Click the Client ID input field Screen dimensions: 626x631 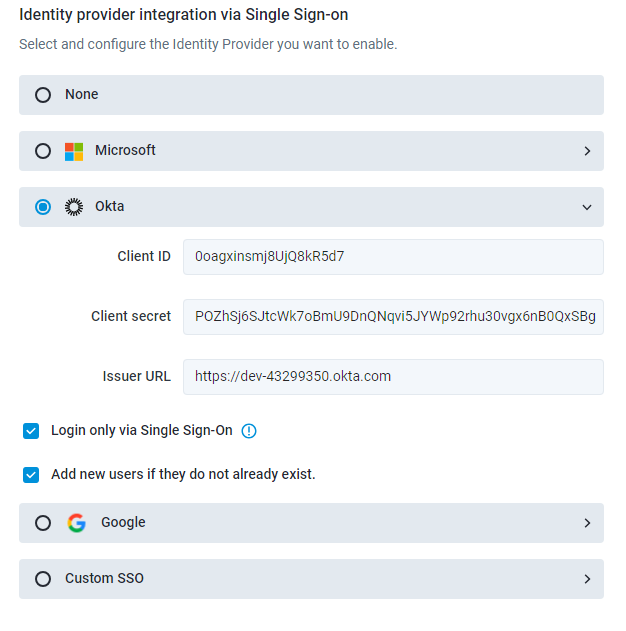pyautogui.click(x=393, y=256)
